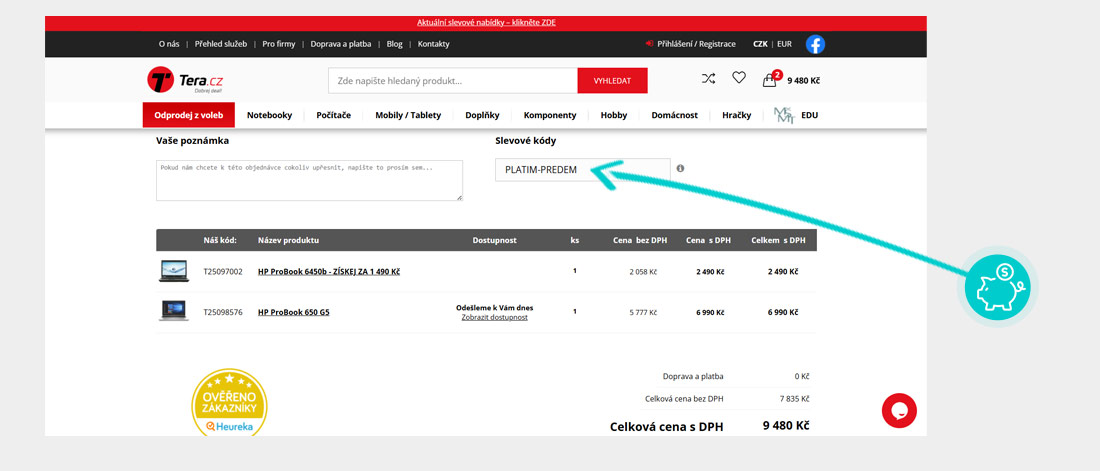This screenshot has height=471, width=1100.
Task: Click the Facebook icon in header
Action: click(x=815, y=44)
